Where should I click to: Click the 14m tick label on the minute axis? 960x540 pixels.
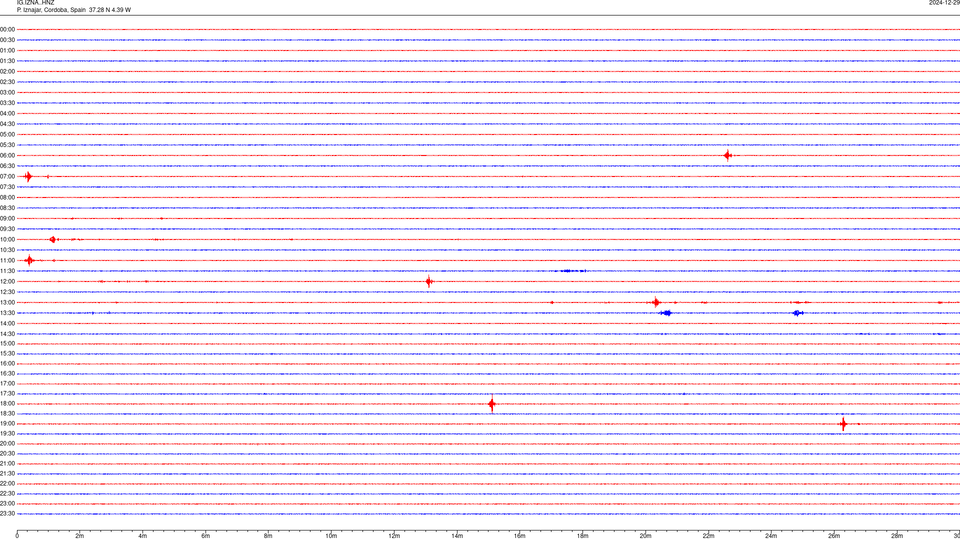457,536
